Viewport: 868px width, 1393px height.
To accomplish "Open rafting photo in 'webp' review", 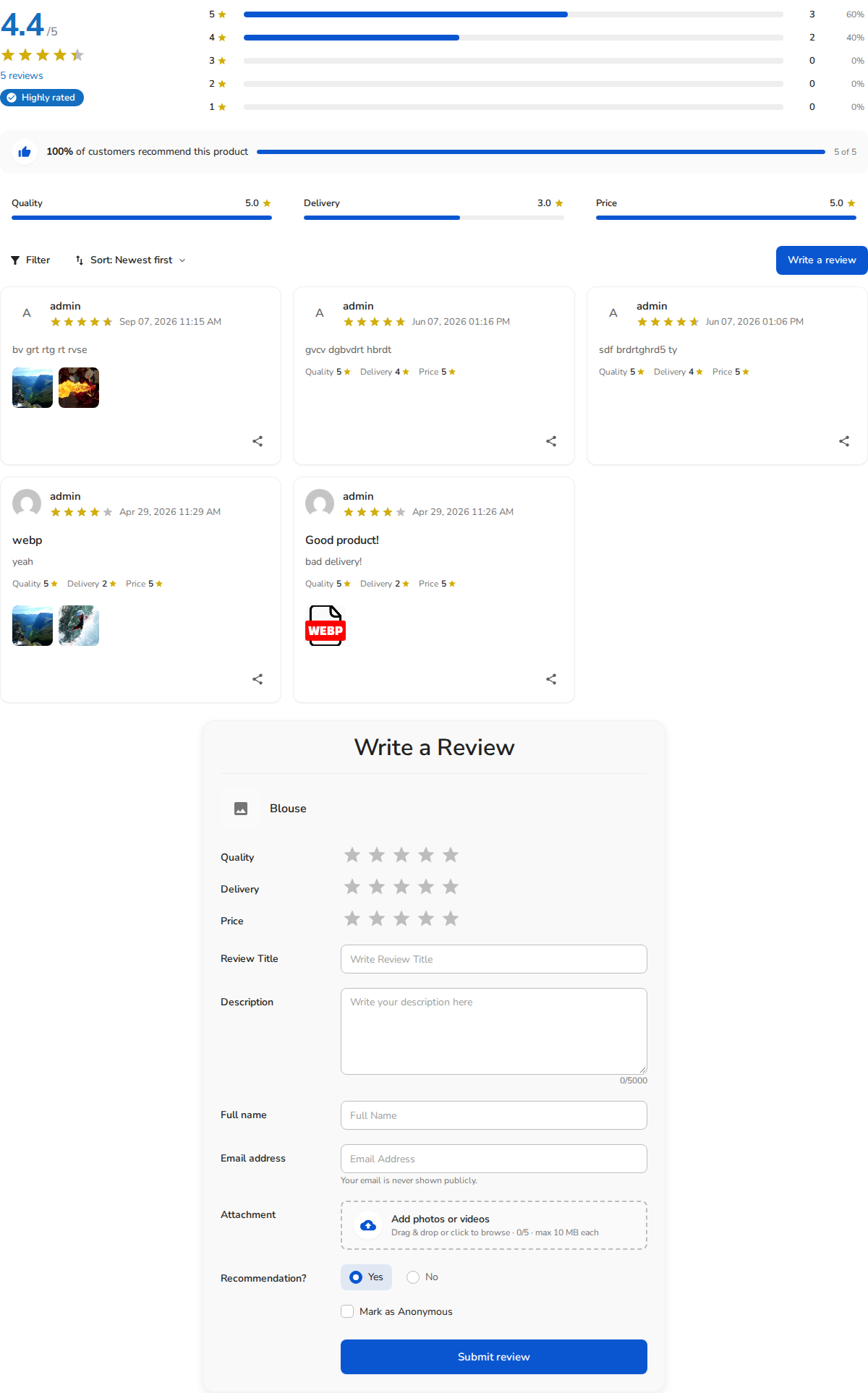I will tap(79, 626).
